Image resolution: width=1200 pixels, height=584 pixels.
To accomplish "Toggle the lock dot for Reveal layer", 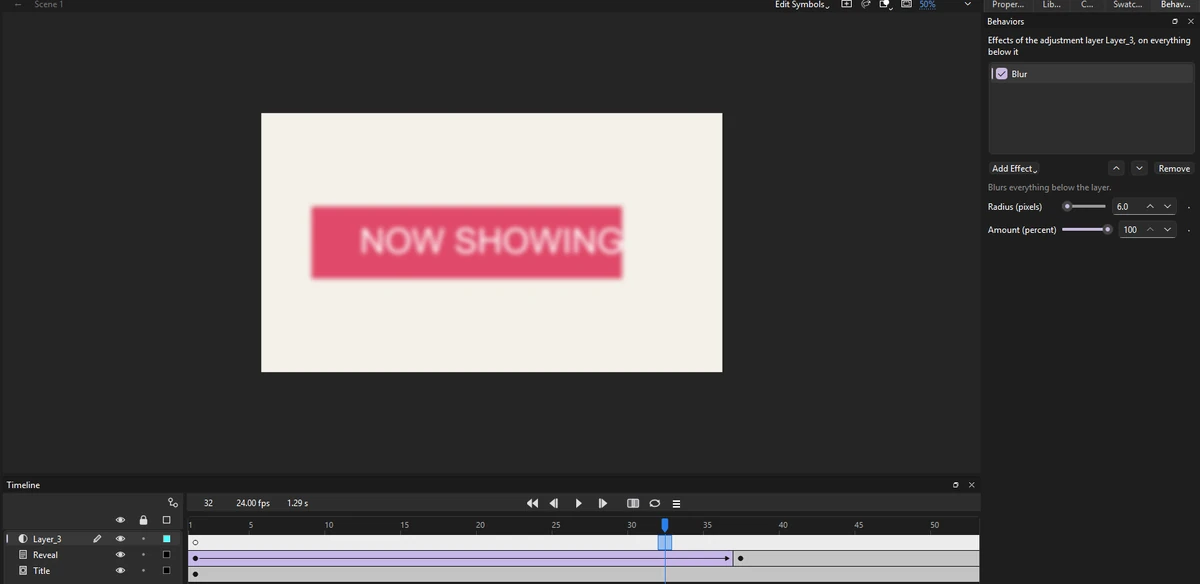I will click(x=143, y=555).
